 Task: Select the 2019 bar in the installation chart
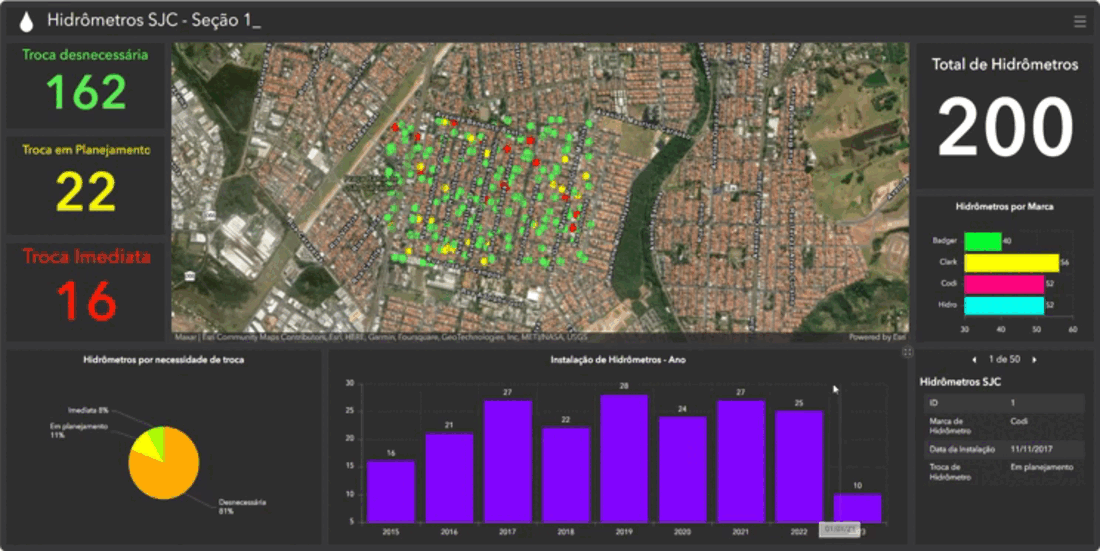623,458
